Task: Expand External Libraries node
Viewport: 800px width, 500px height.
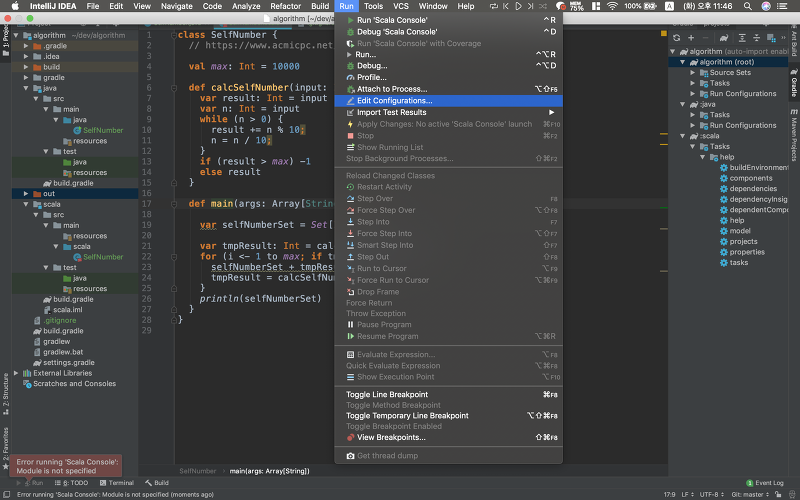Action: point(16,373)
